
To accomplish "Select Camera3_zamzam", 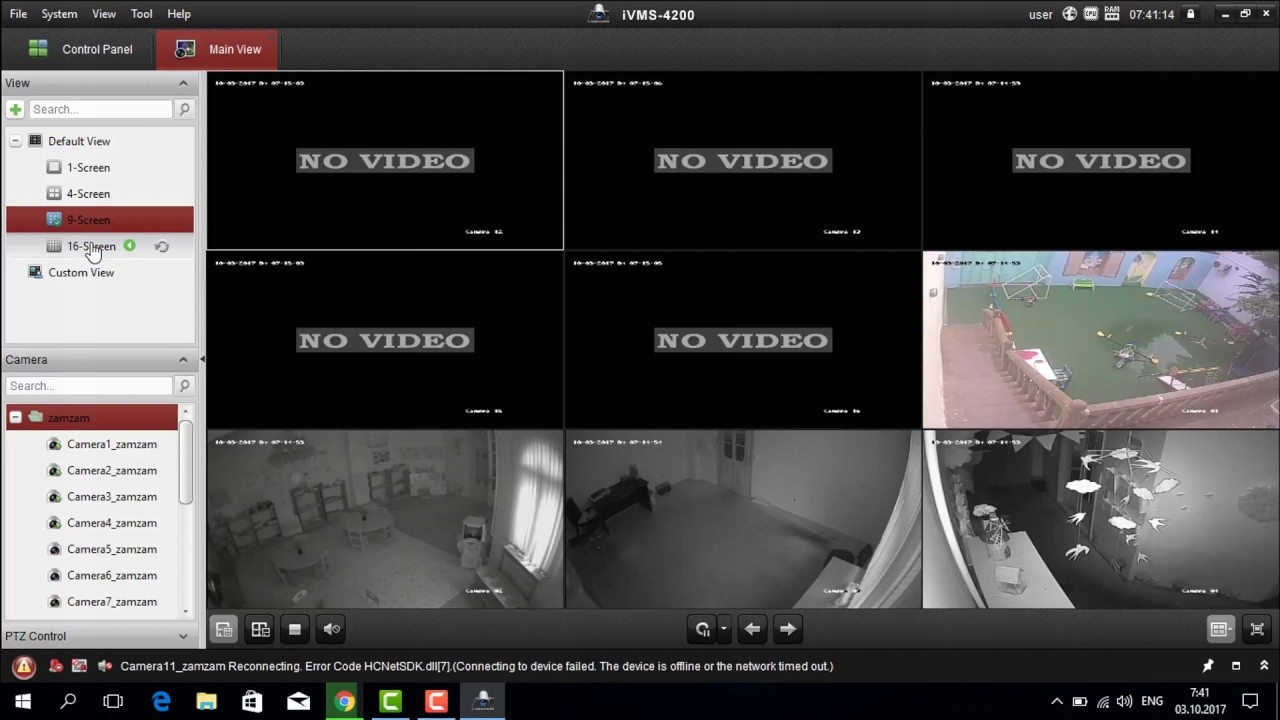I will [112, 496].
